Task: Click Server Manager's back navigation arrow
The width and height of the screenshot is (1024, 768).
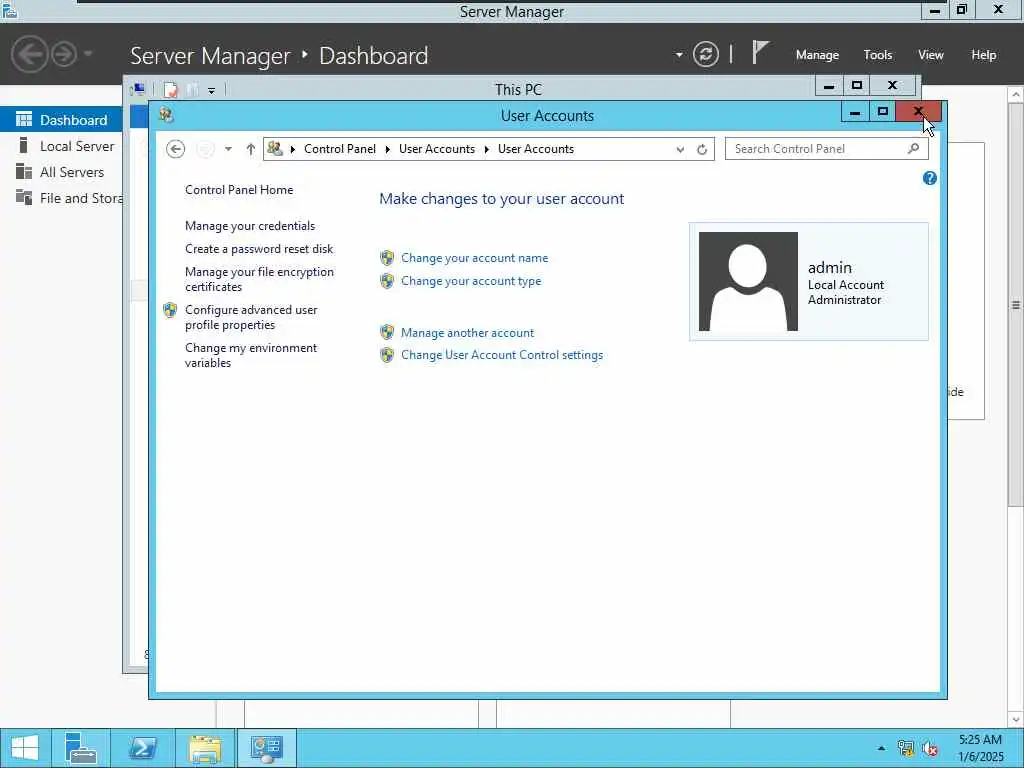Action: coord(29,54)
